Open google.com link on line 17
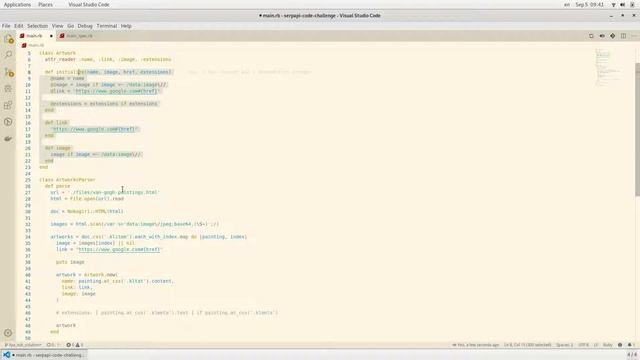This screenshot has width=640, height=360. pyautogui.click(x=94, y=129)
